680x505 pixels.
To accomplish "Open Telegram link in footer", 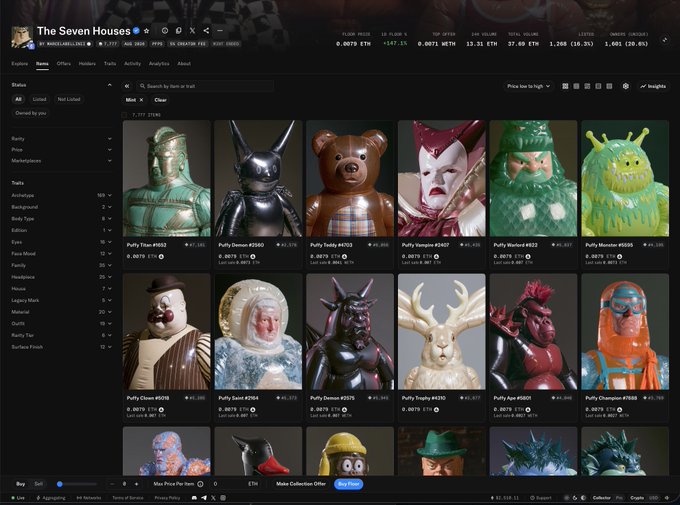I will point(204,498).
